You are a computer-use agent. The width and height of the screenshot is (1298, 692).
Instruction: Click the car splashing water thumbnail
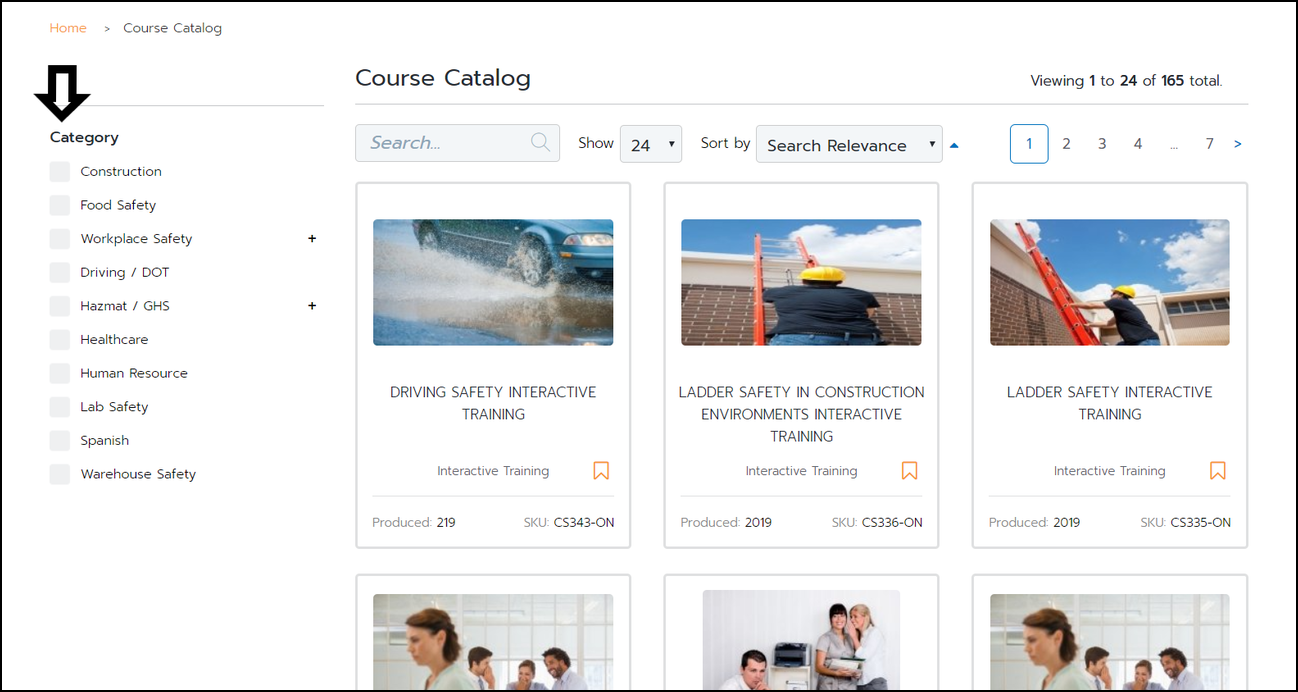(x=493, y=282)
